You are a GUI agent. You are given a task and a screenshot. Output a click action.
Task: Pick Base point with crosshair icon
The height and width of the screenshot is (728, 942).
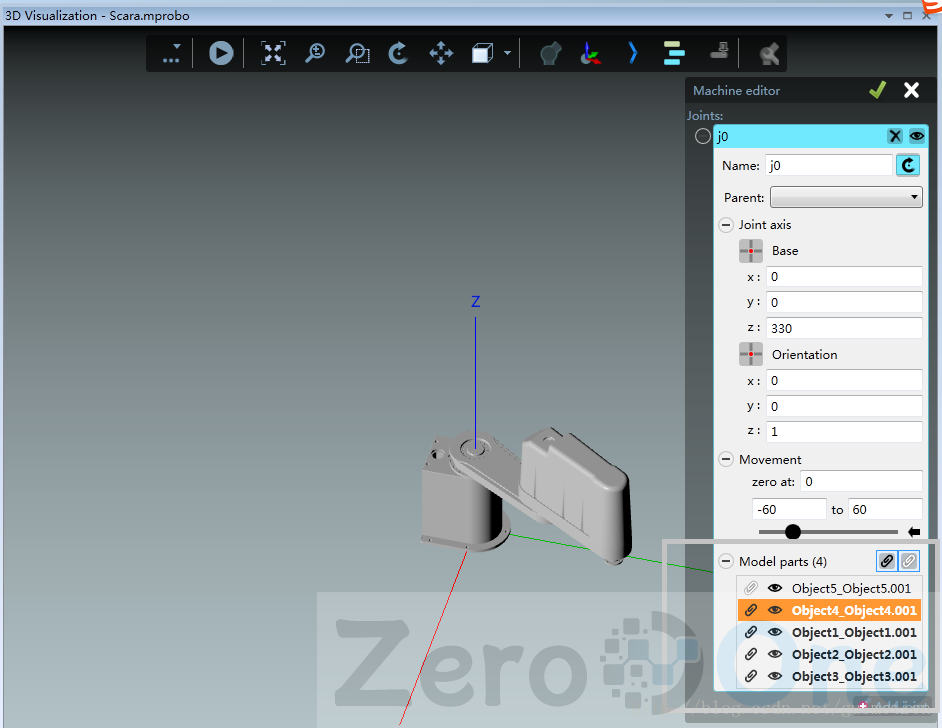click(x=750, y=251)
